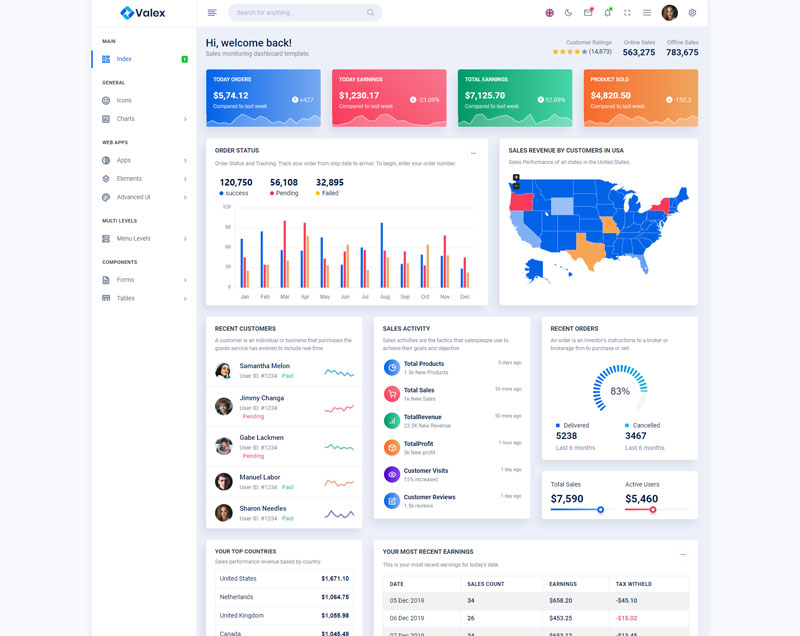Open the settings gear in header

(692, 13)
